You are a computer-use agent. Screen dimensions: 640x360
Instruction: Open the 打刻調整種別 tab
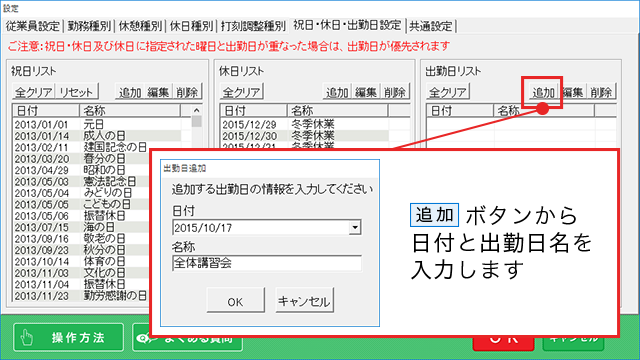pyautogui.click(x=253, y=26)
